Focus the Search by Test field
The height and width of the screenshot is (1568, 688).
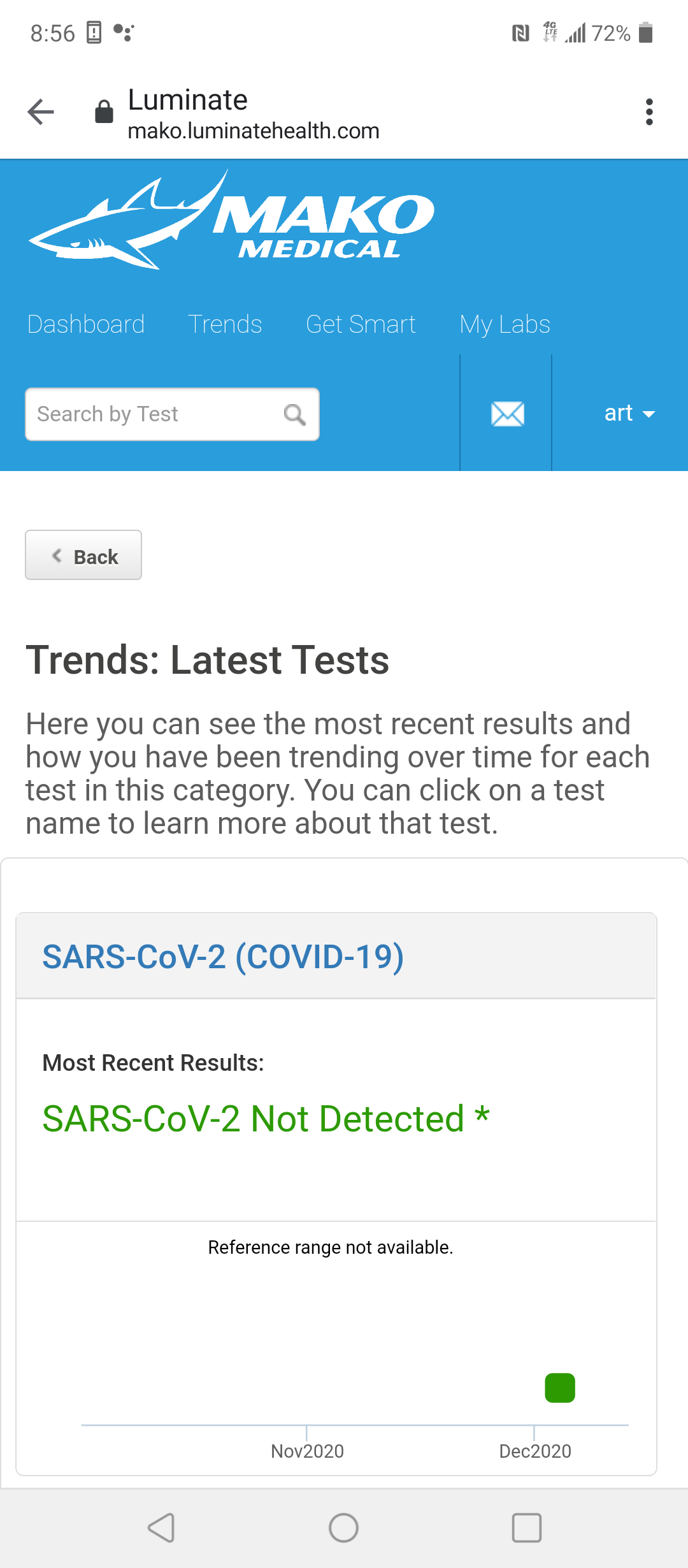click(x=153, y=414)
